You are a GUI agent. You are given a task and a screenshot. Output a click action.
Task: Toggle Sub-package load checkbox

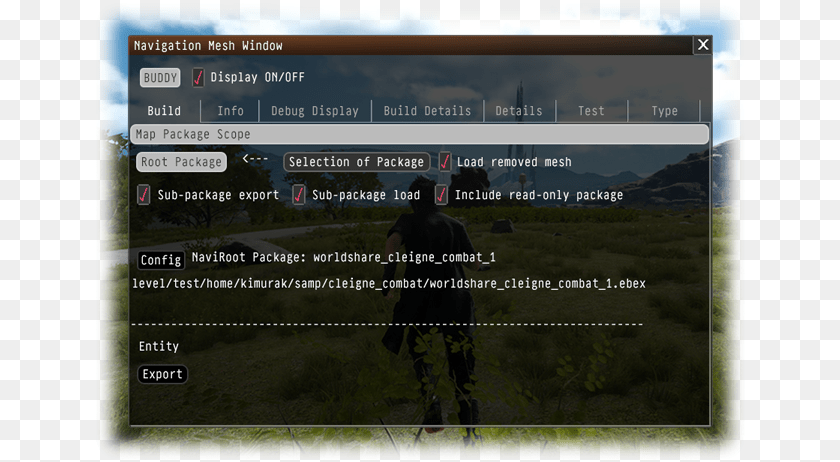pyautogui.click(x=299, y=195)
